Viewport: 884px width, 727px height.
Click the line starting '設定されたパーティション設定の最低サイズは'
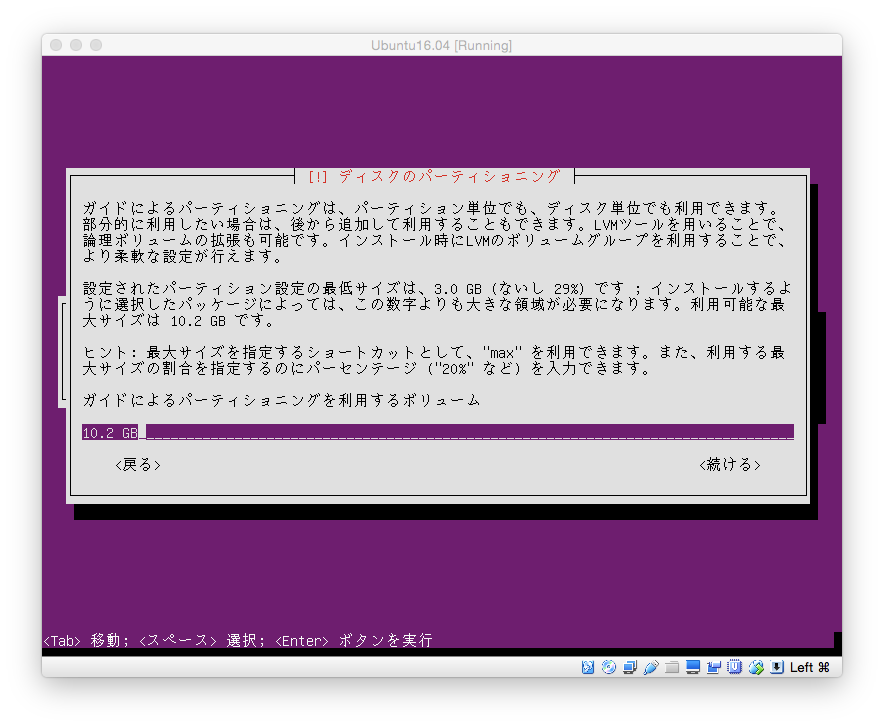click(x=437, y=289)
